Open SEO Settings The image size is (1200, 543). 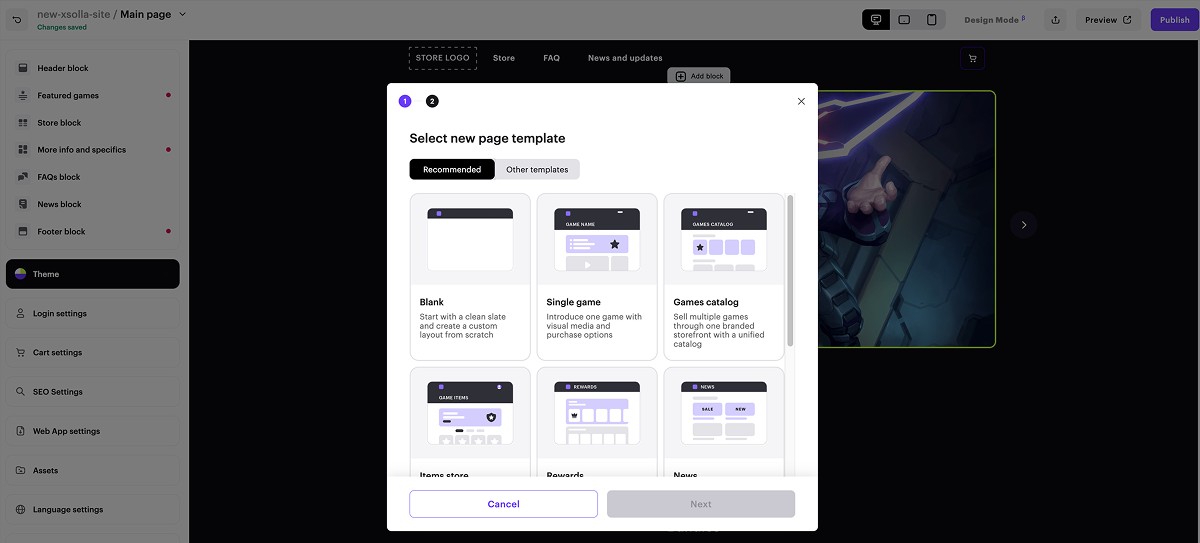pos(93,392)
